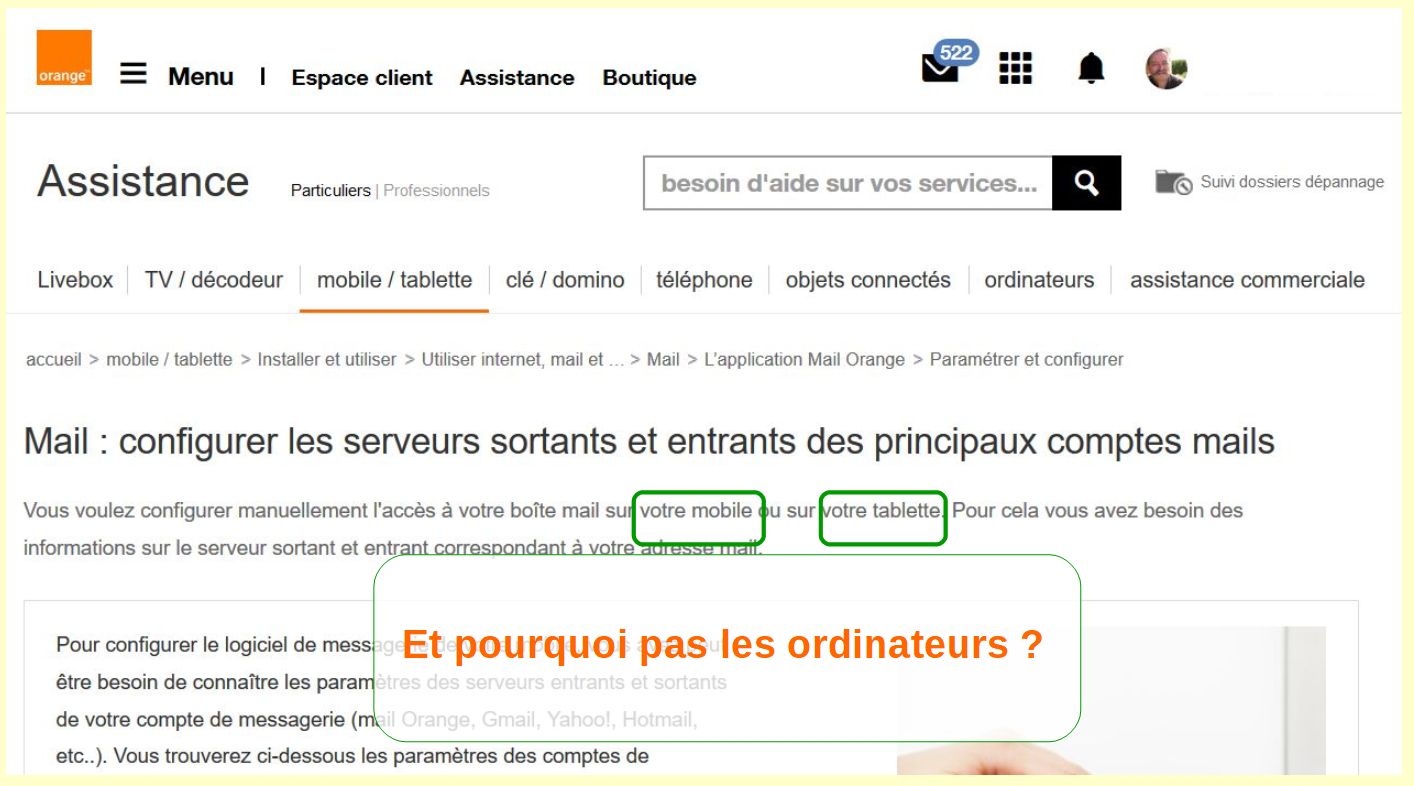Select the objets connectés tab
This screenshot has height=786, width=1414.
[868, 280]
